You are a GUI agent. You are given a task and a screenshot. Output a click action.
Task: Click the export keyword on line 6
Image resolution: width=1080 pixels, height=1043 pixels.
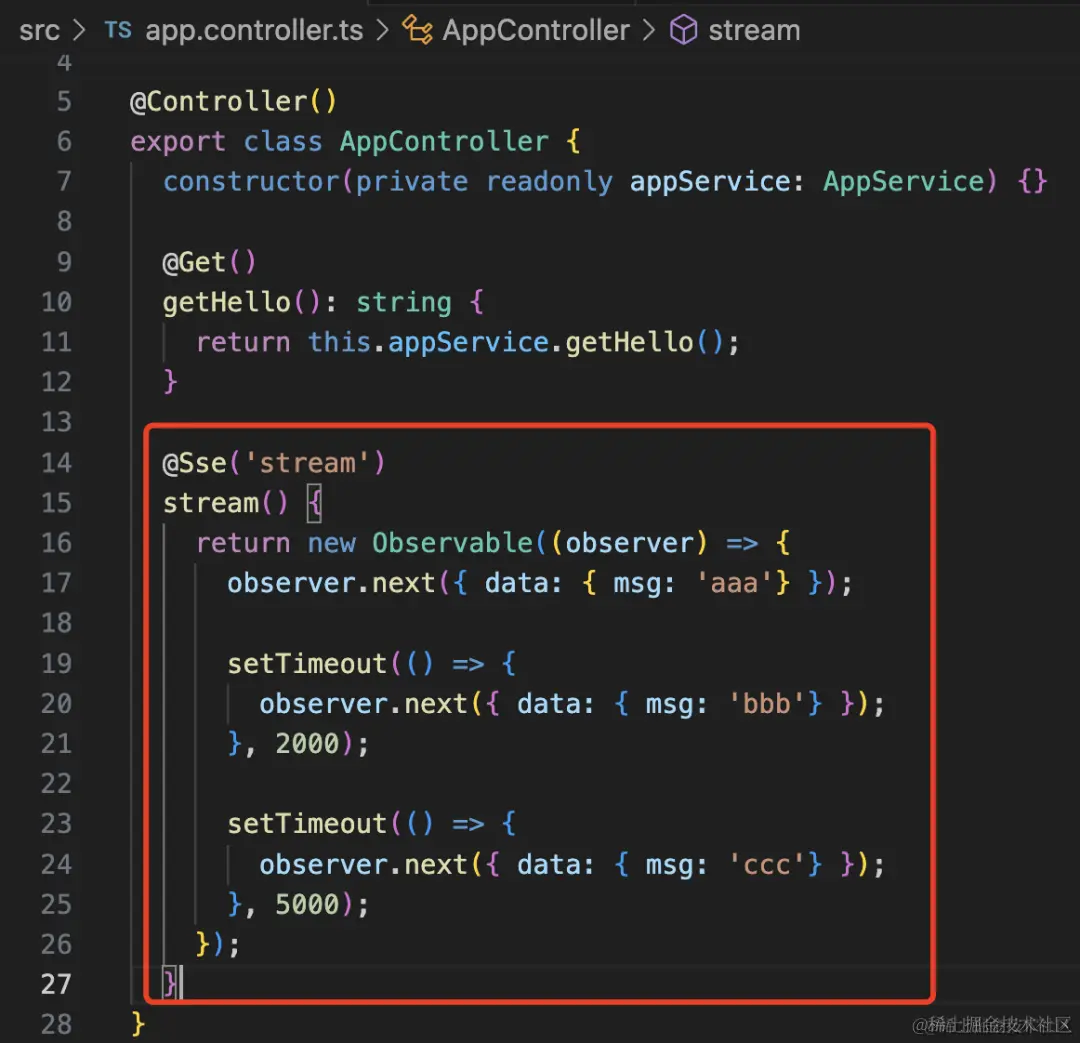pos(178,142)
